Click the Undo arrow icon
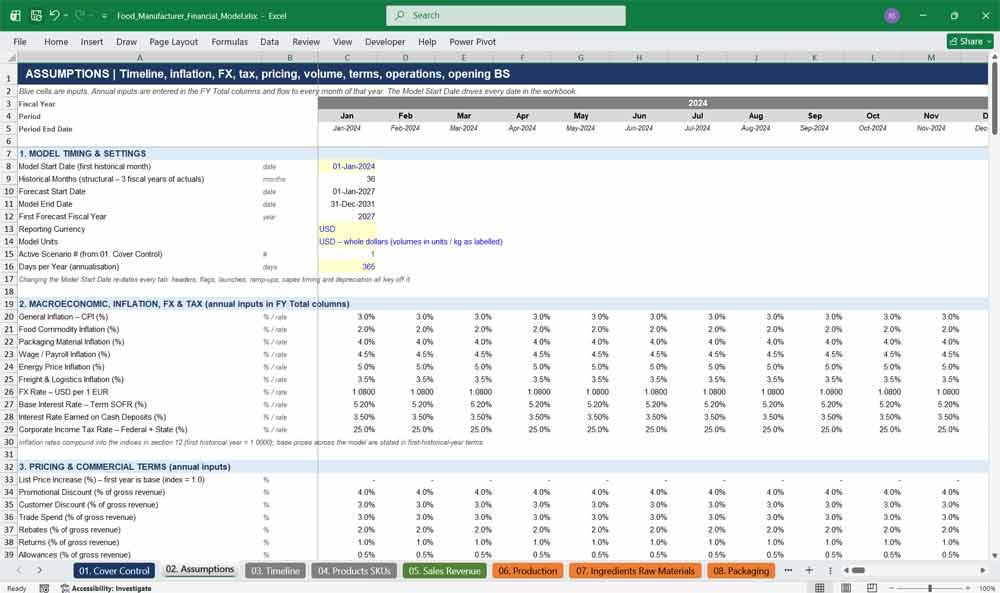The height and width of the screenshot is (593, 1000). pos(55,15)
